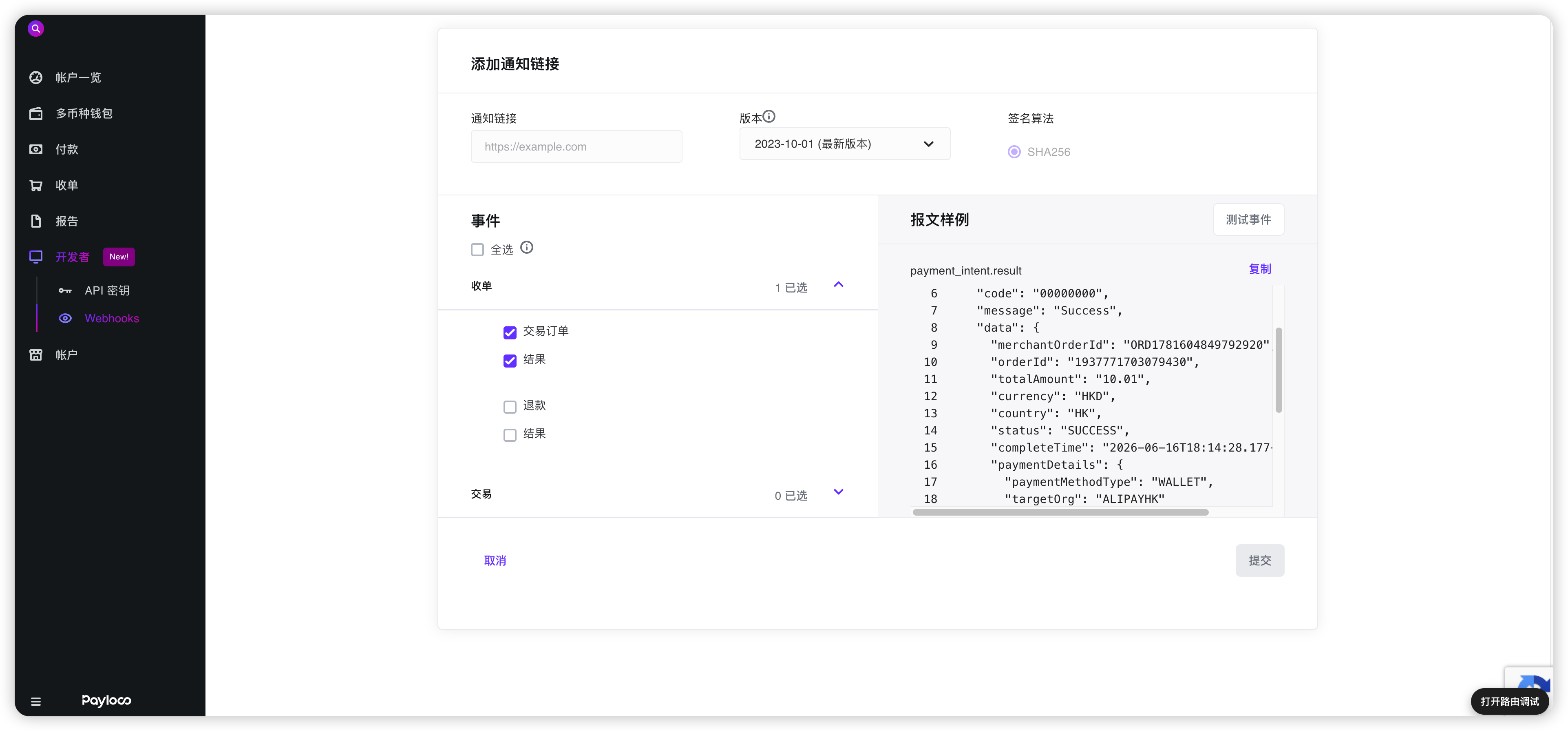The width and height of the screenshot is (1568, 731).
Task: Uncheck 结果 checkbox under 交易订单
Action: (510, 361)
